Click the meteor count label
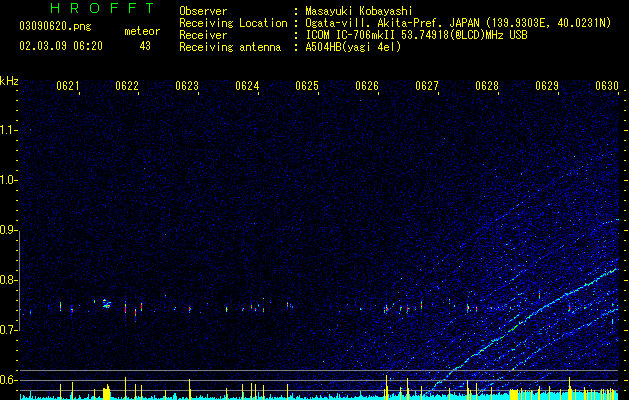Viewport: 629px width, 400px height. [142, 31]
